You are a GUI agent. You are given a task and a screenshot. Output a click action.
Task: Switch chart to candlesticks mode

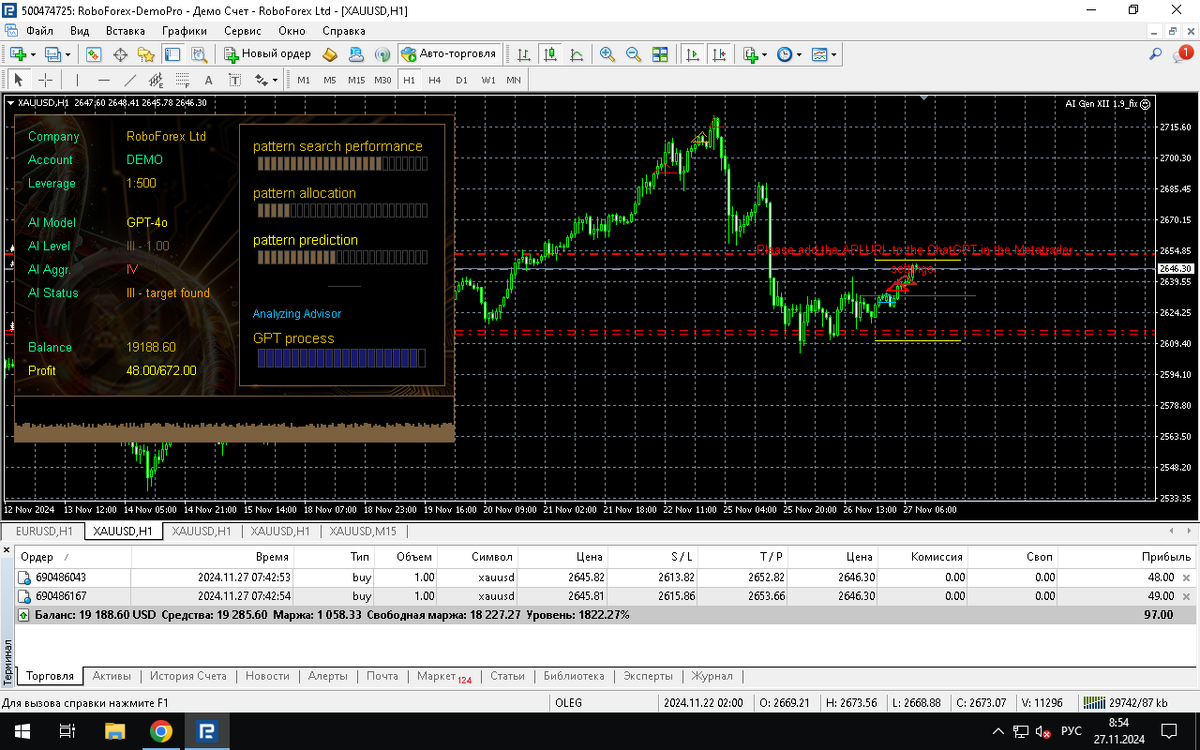coord(551,54)
